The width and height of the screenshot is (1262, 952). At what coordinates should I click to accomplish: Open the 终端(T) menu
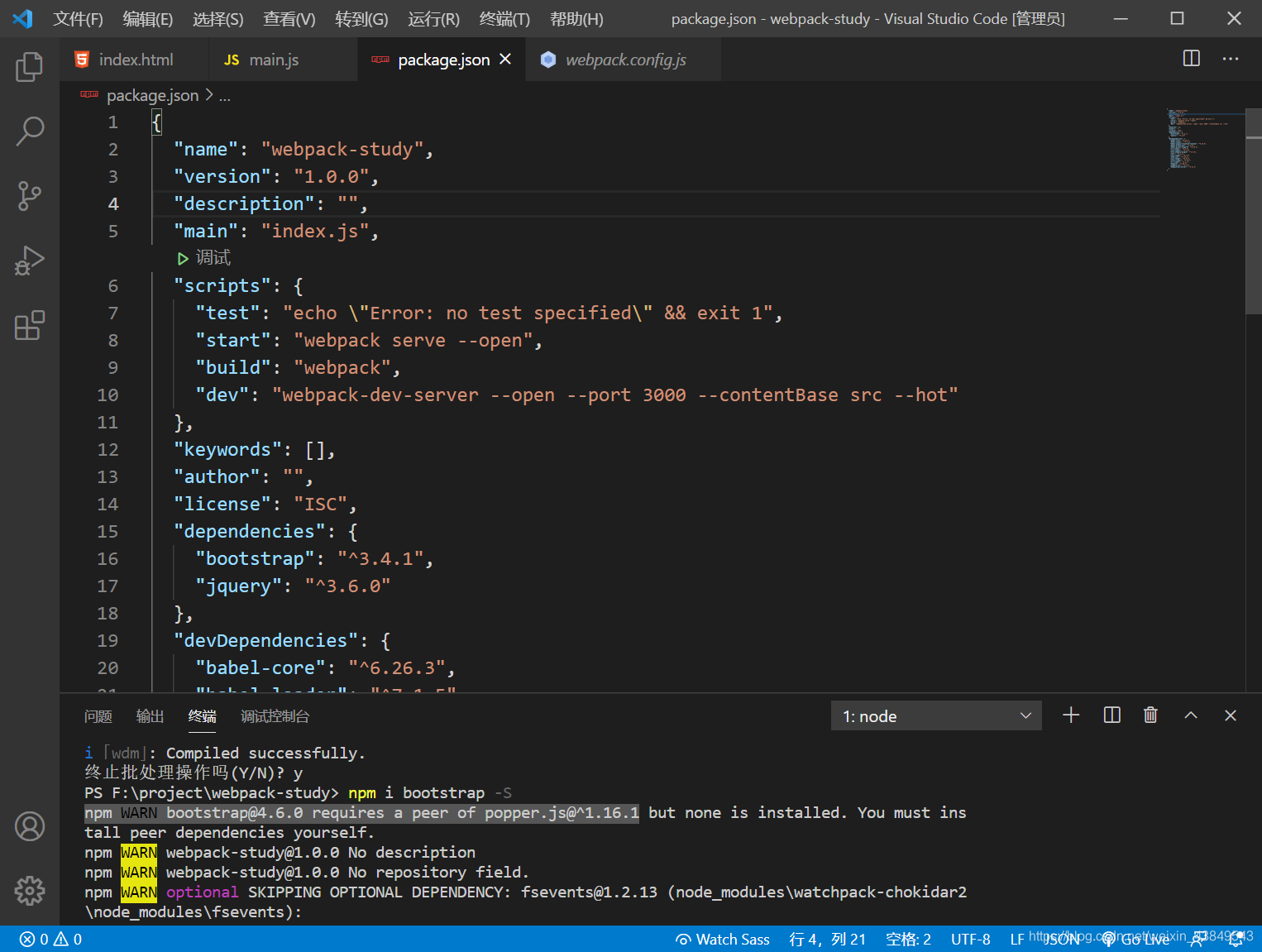(x=504, y=18)
